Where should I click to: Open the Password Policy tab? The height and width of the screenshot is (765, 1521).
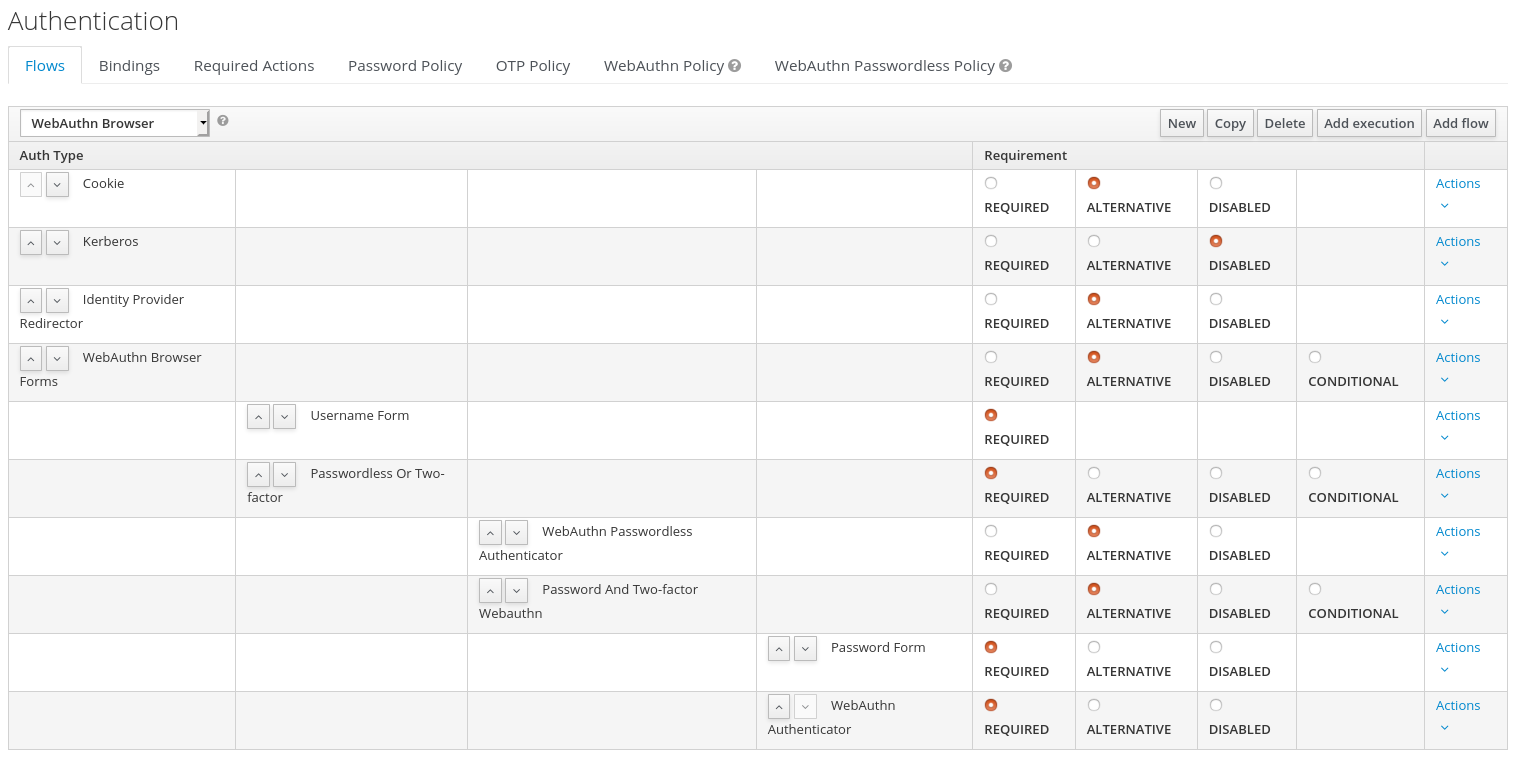point(405,65)
